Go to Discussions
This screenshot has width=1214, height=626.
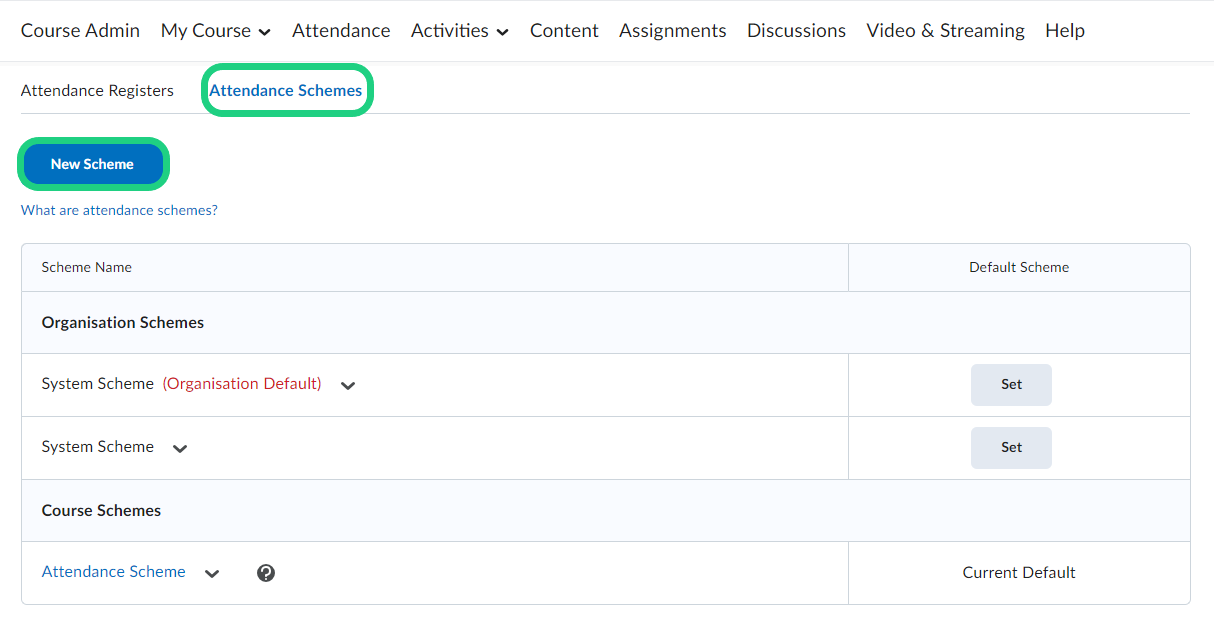click(796, 31)
